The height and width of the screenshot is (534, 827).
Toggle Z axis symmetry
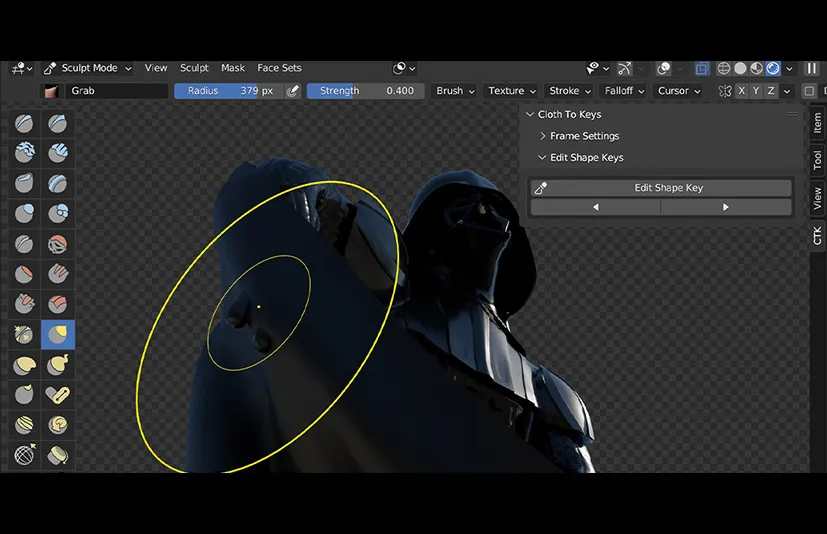[771, 91]
